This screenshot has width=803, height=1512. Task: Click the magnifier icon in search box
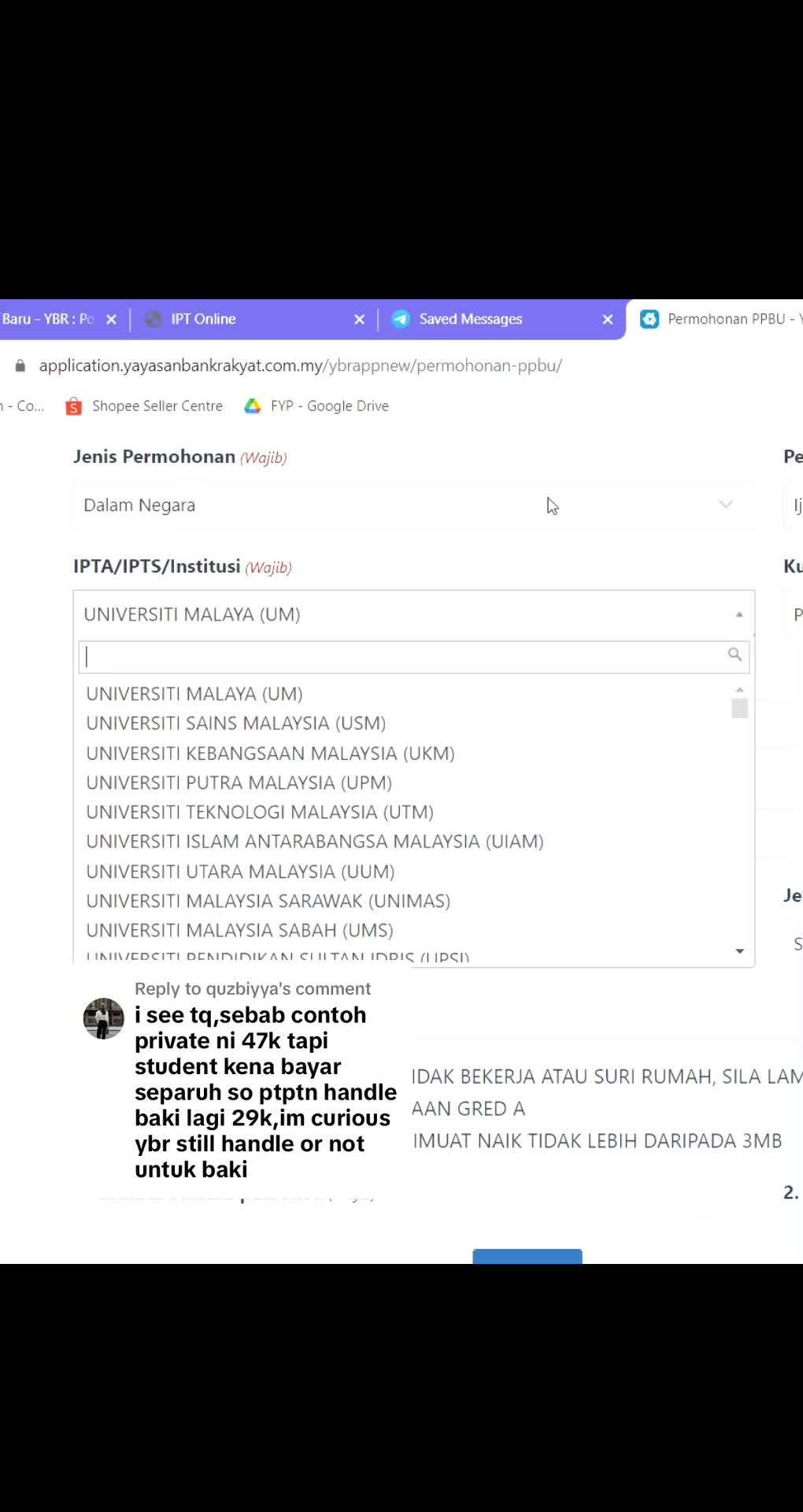(x=735, y=654)
